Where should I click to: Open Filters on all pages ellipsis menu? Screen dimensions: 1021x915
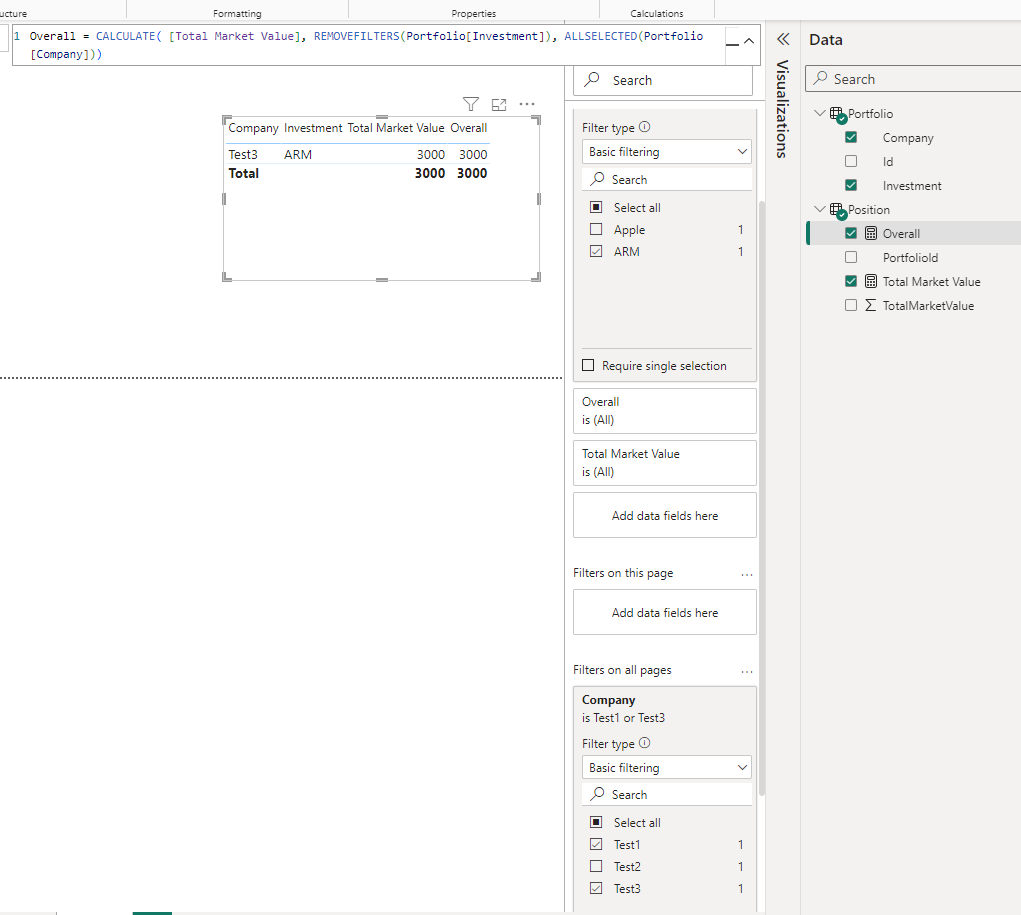[x=747, y=671]
